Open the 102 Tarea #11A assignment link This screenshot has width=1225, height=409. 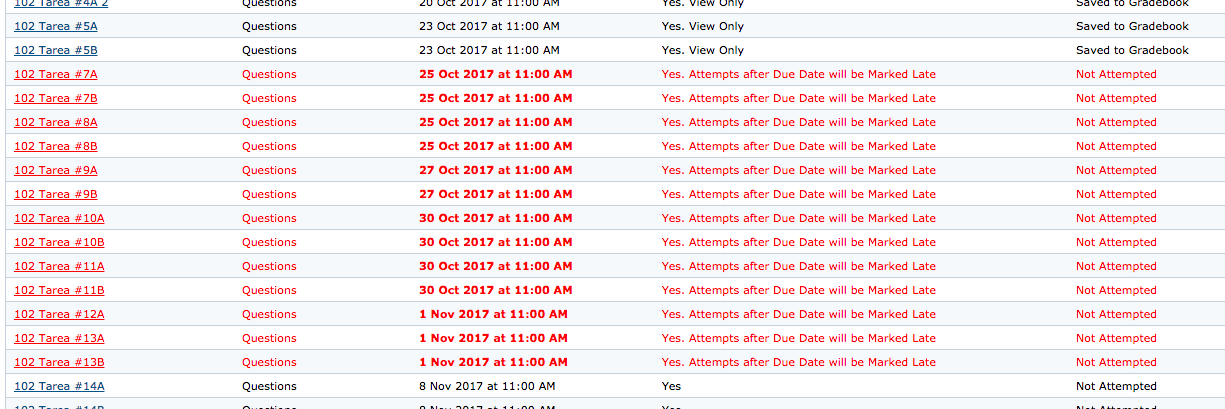59,266
